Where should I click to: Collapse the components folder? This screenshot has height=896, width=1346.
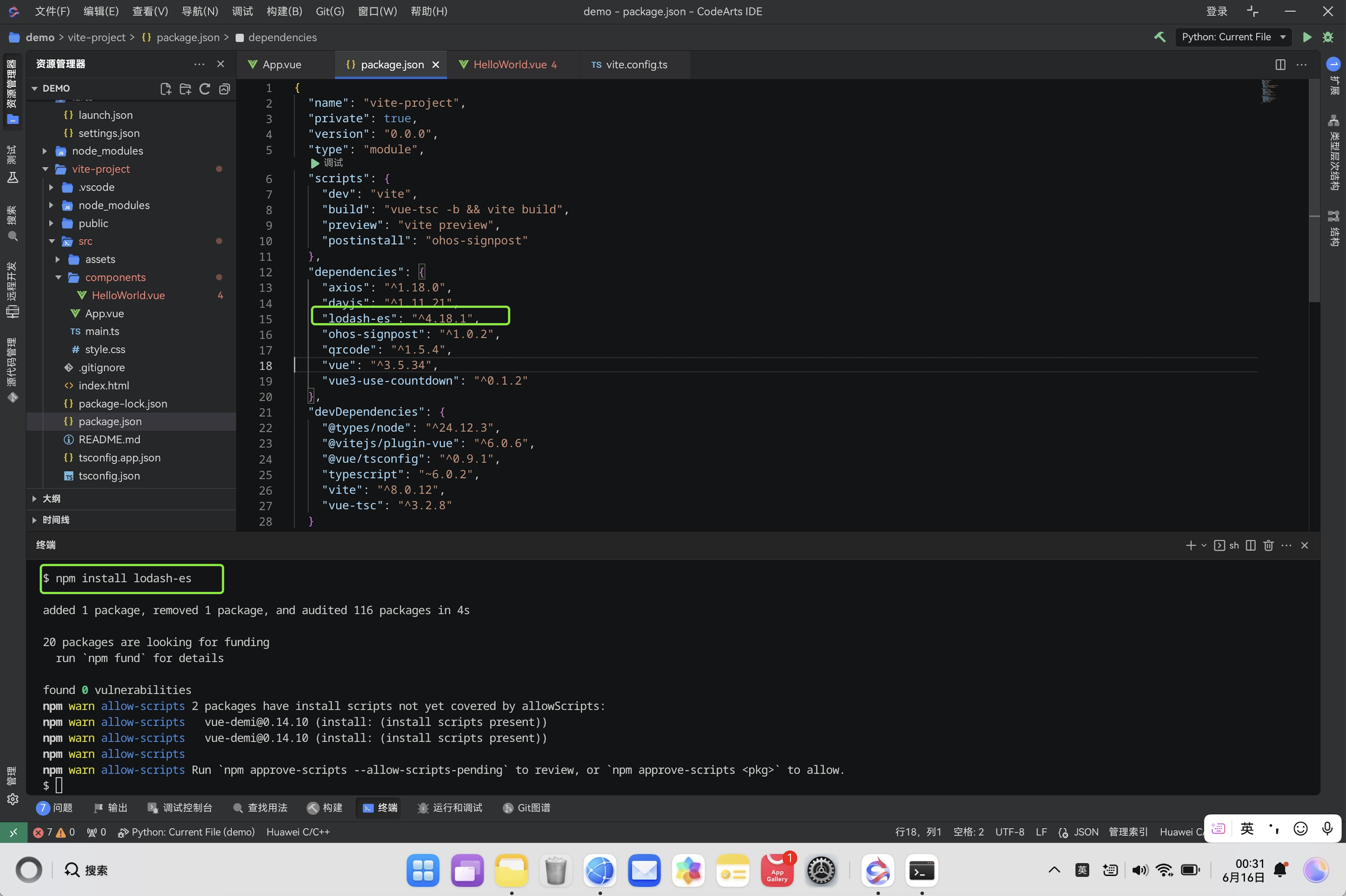pyautogui.click(x=58, y=278)
